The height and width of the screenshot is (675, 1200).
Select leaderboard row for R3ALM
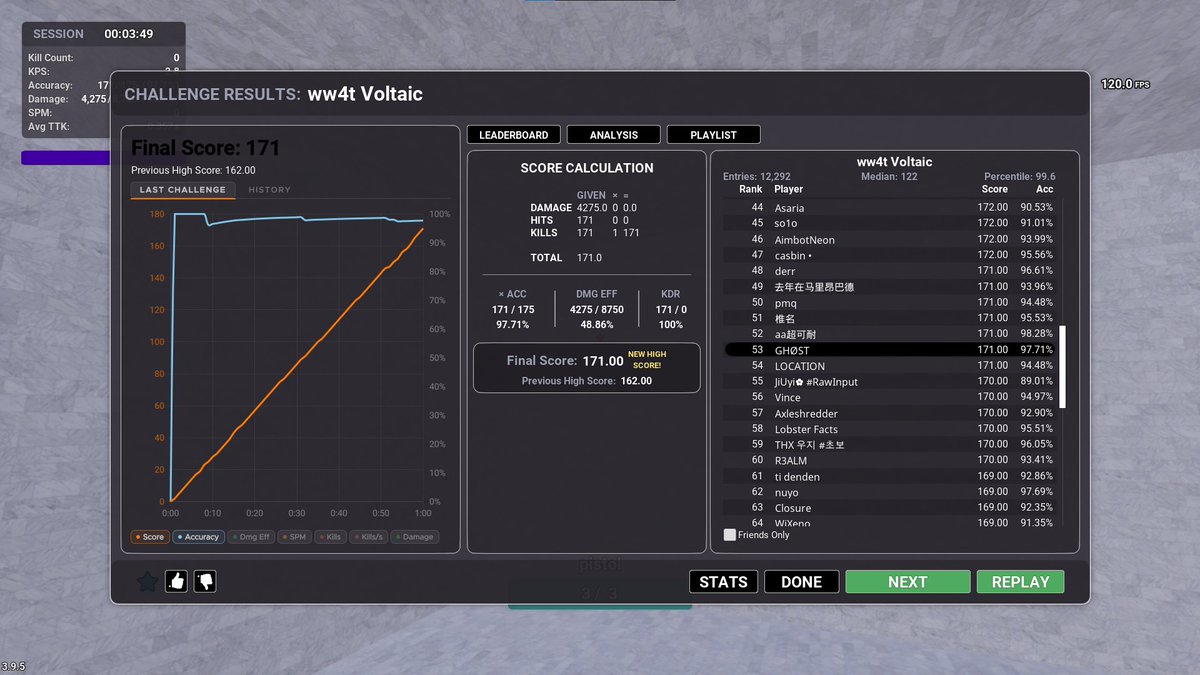coord(890,460)
